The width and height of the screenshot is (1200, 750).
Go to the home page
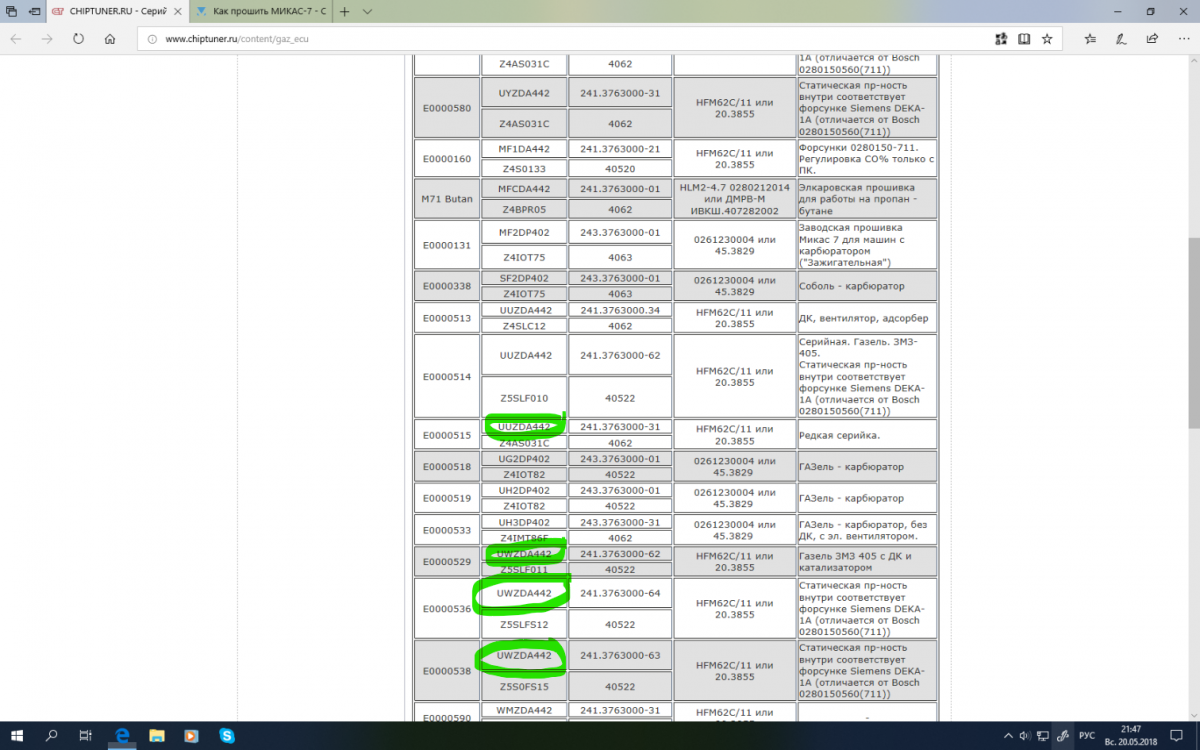coord(109,39)
